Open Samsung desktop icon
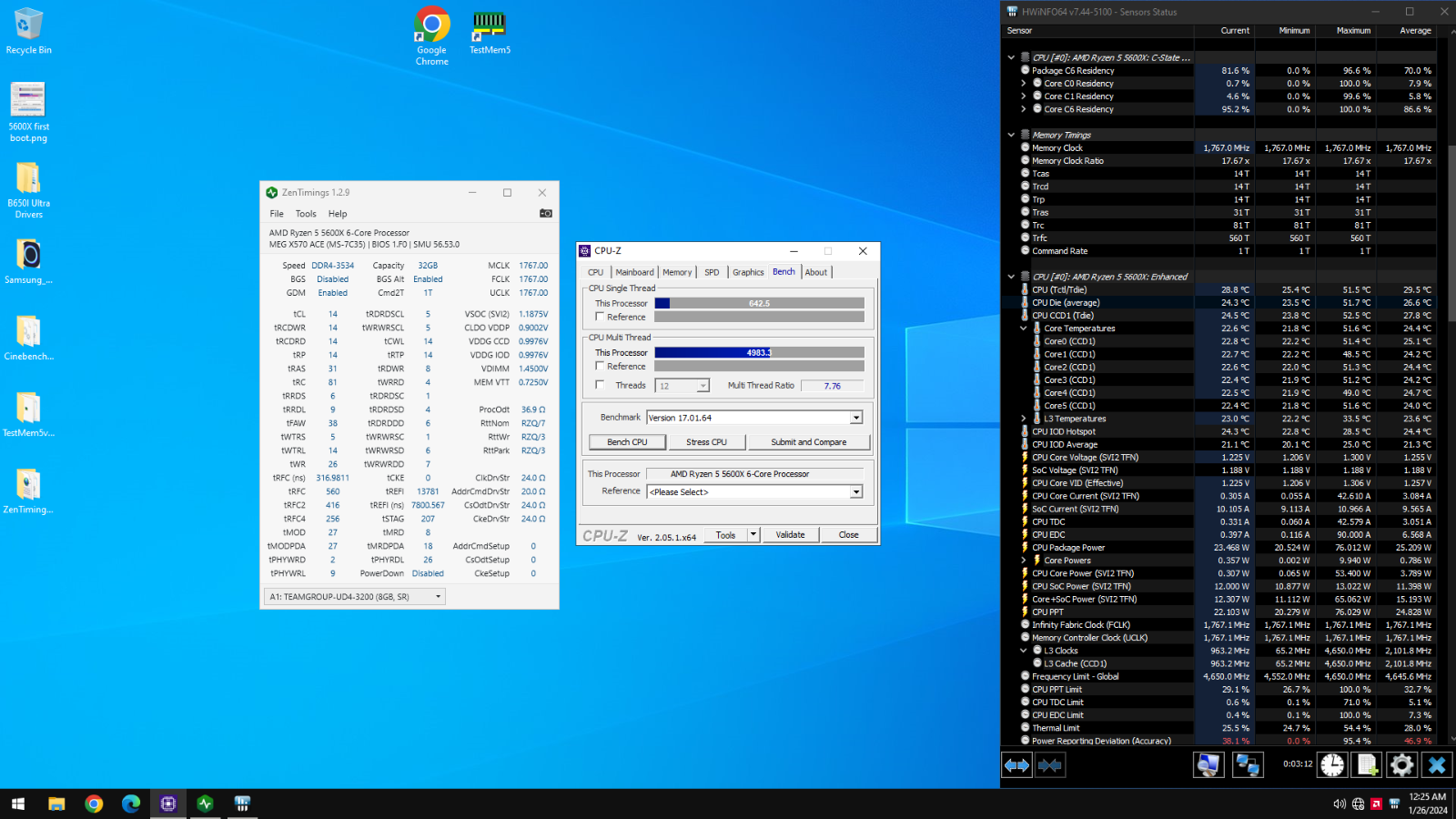This screenshot has width=1456, height=819. click(x=28, y=262)
